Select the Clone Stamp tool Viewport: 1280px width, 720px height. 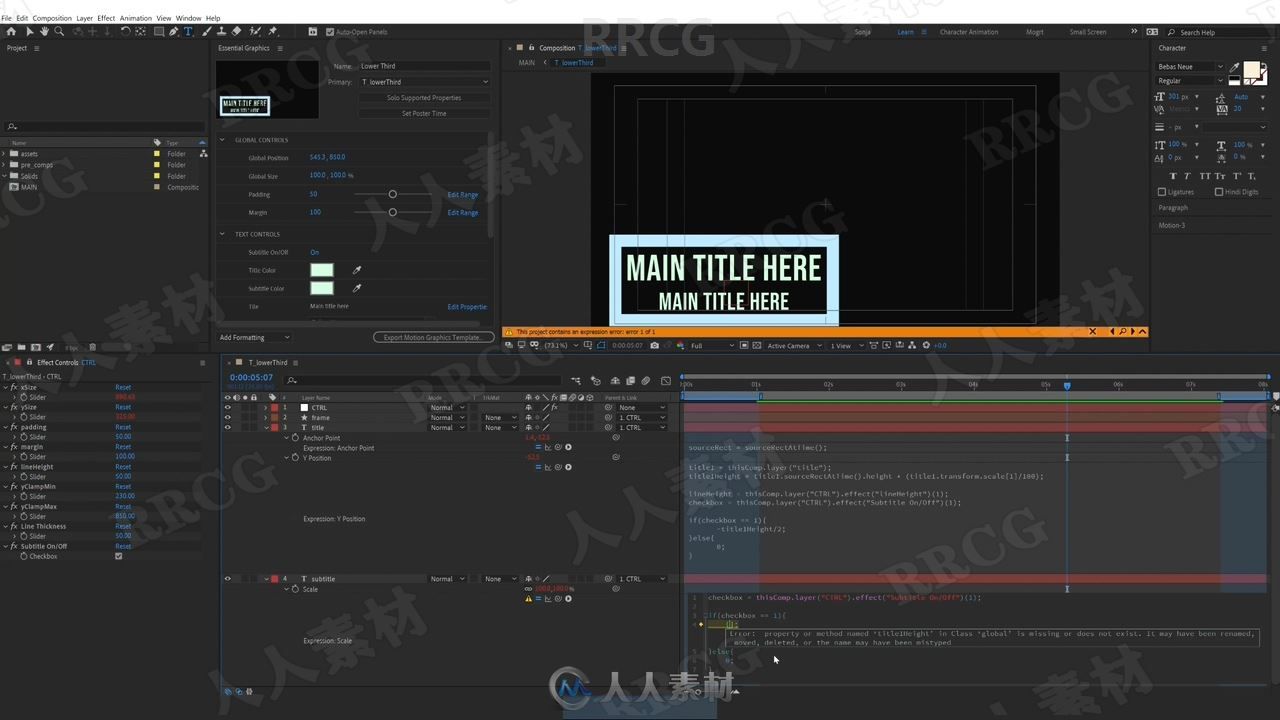221,32
